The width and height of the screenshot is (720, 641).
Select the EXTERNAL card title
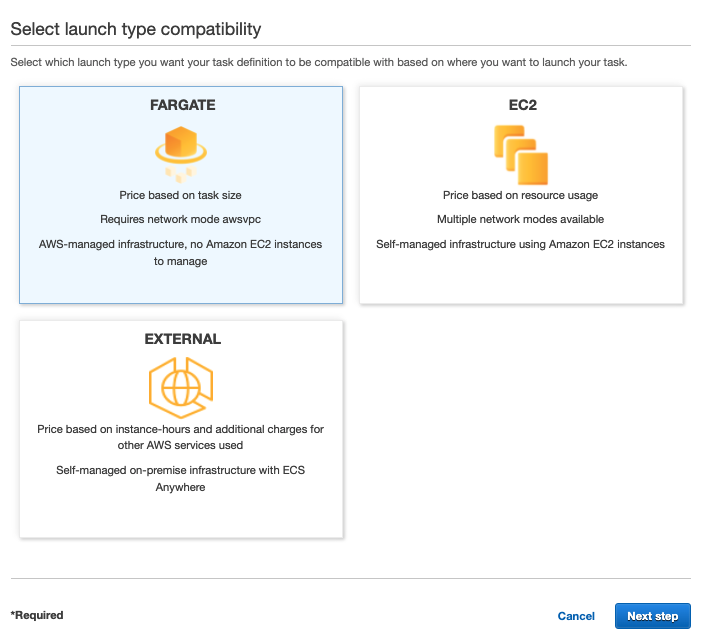[181, 339]
